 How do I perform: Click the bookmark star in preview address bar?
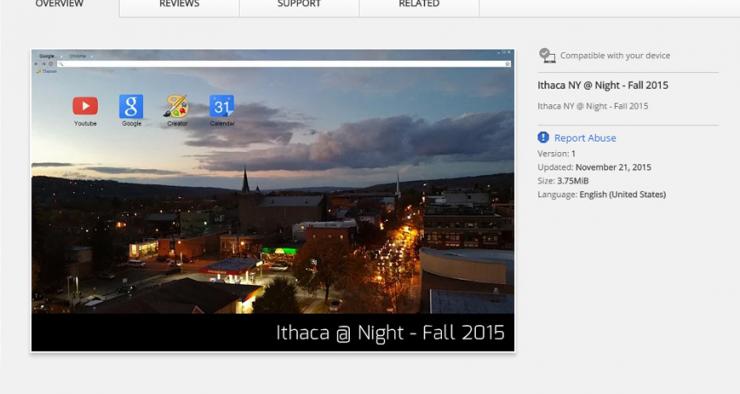(508, 64)
